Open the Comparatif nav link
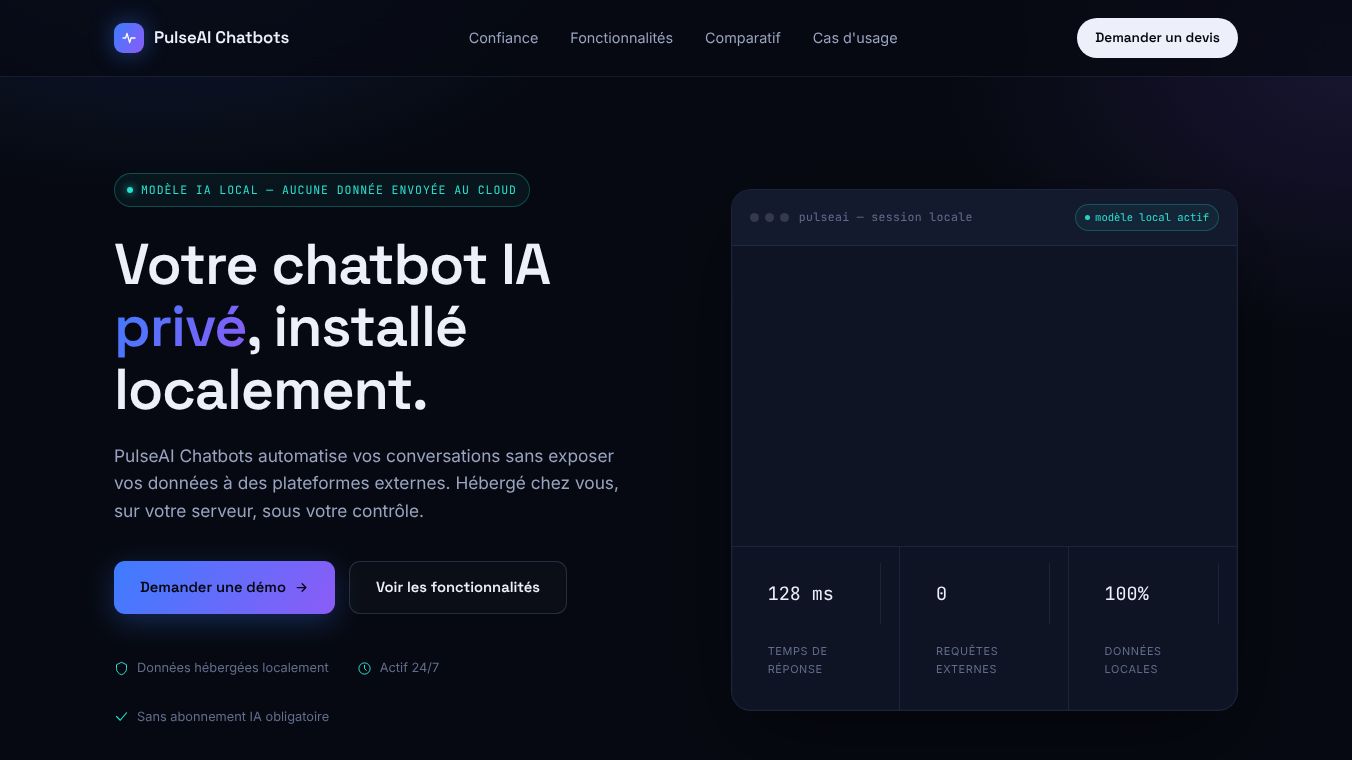 (742, 38)
